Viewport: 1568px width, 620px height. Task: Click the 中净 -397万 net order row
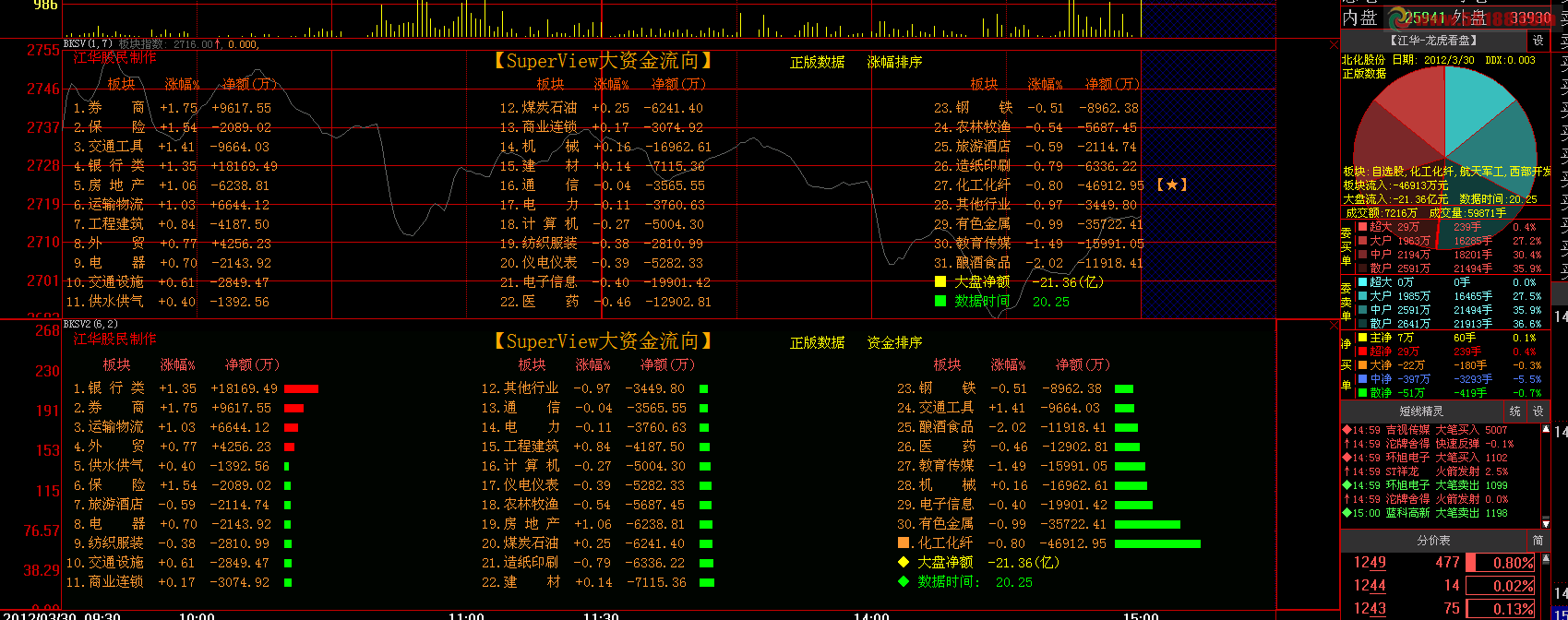point(1449,379)
